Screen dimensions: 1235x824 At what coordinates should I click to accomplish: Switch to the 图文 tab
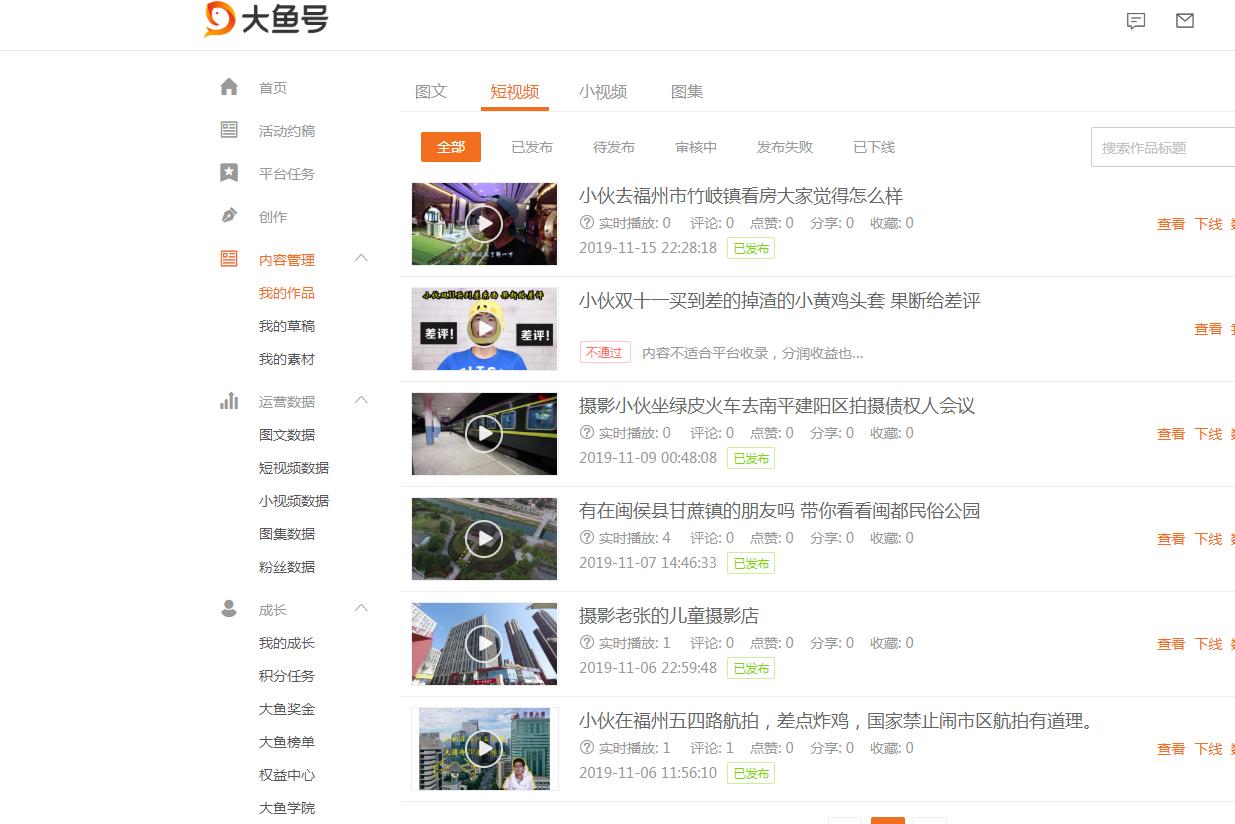(x=431, y=91)
